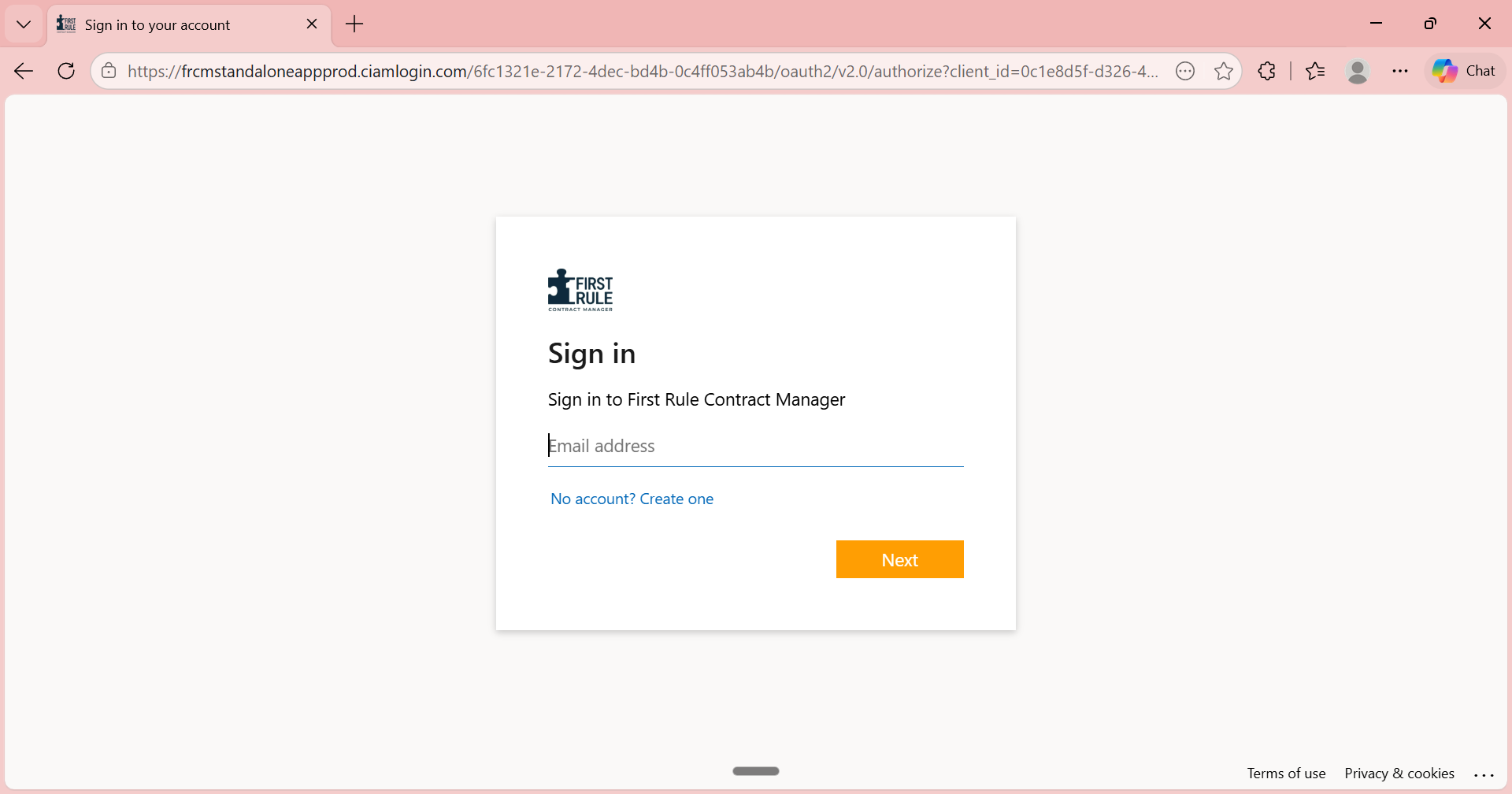1512x794 pixels.
Task: Click the orange Next button
Action: click(900, 559)
